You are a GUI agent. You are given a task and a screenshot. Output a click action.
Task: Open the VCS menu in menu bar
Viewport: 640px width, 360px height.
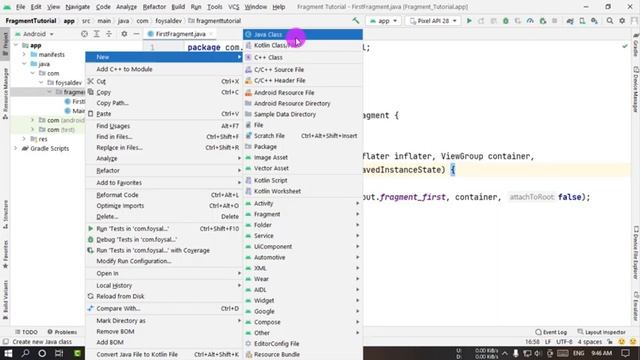pos(233,7)
